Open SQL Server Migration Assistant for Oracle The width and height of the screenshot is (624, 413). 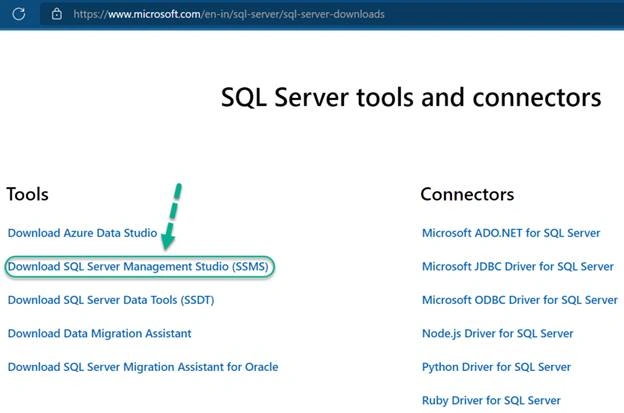pyautogui.click(x=143, y=367)
